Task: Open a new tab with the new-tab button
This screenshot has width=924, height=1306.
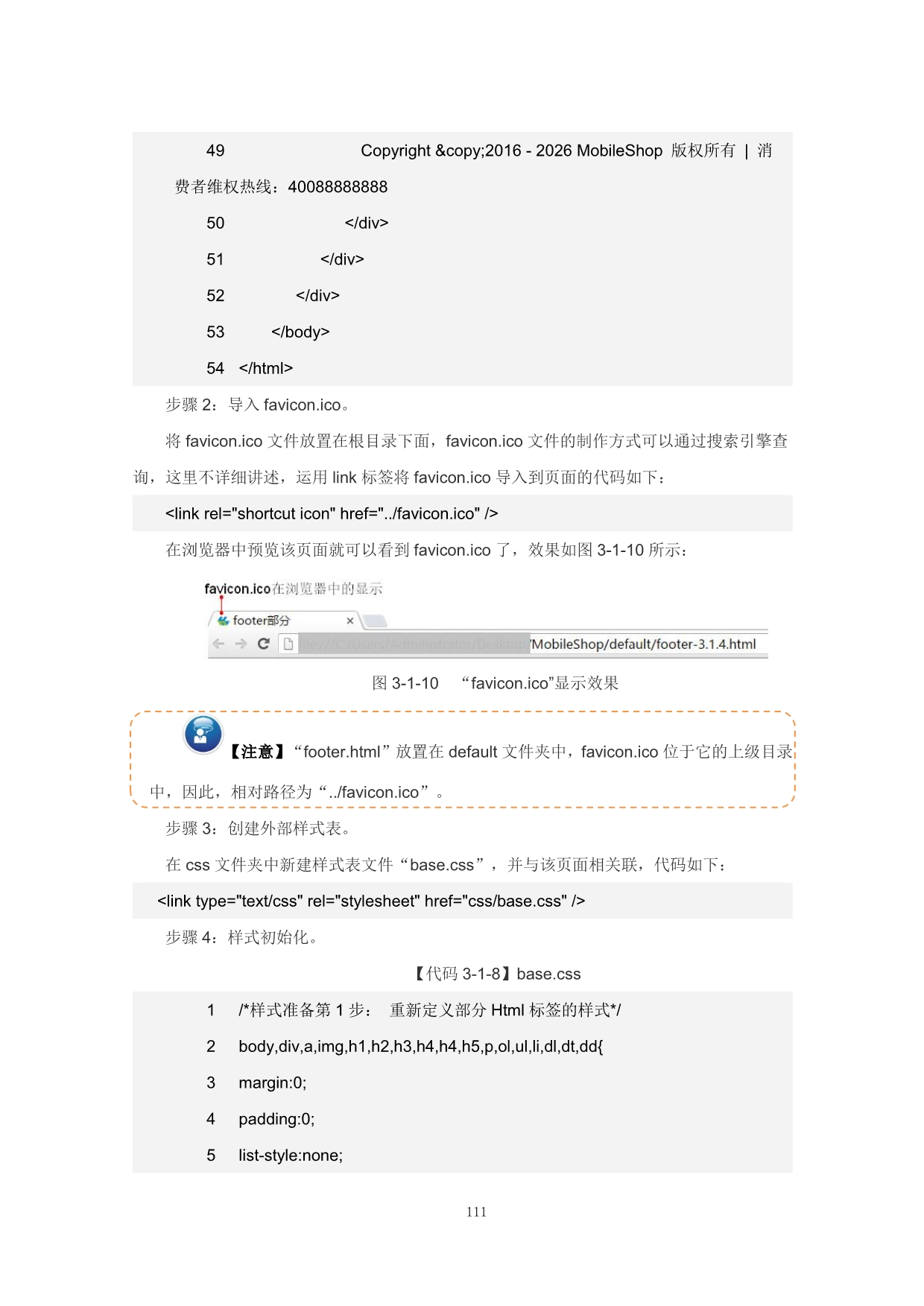Action: tap(375, 620)
